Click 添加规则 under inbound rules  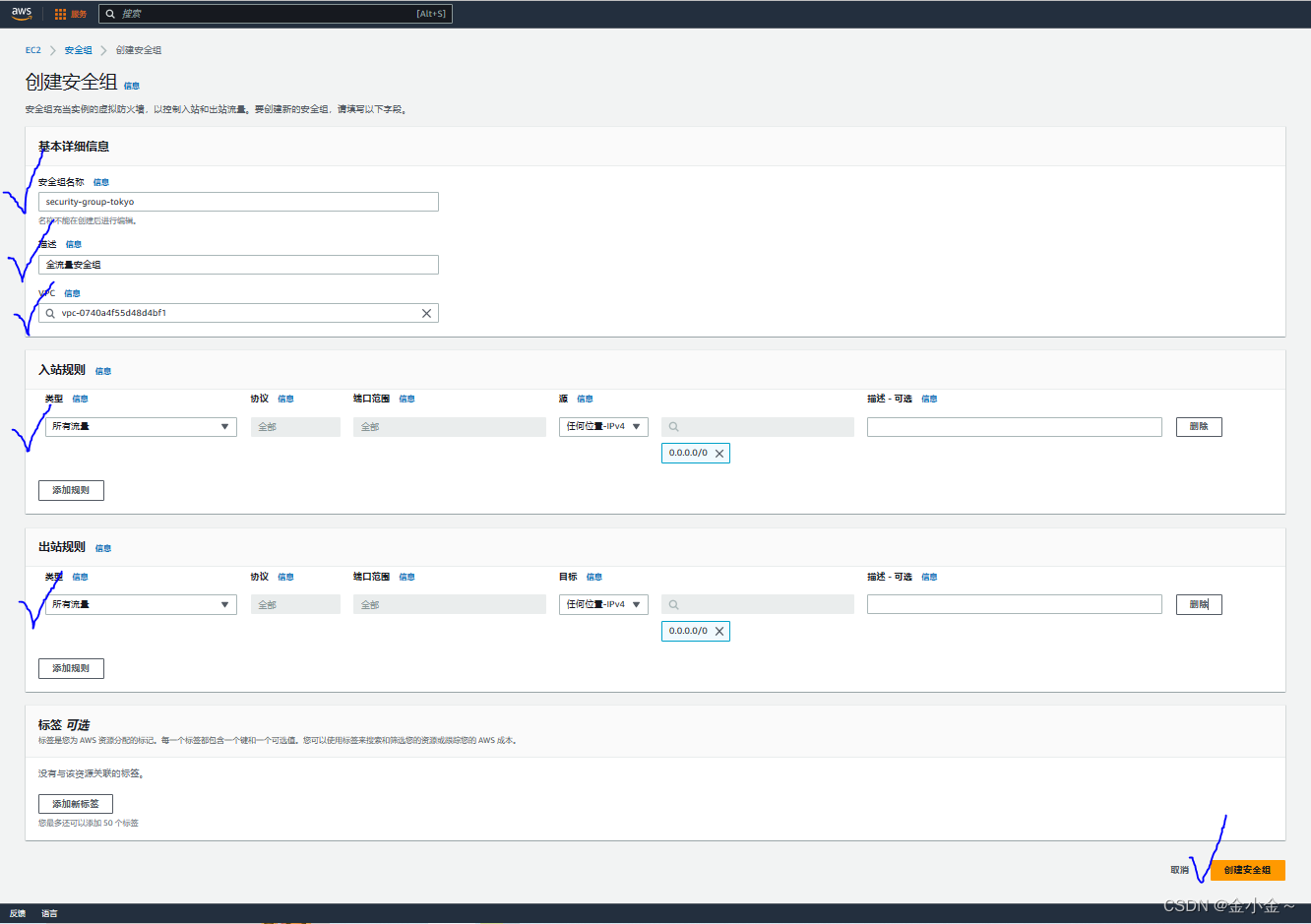click(x=71, y=489)
